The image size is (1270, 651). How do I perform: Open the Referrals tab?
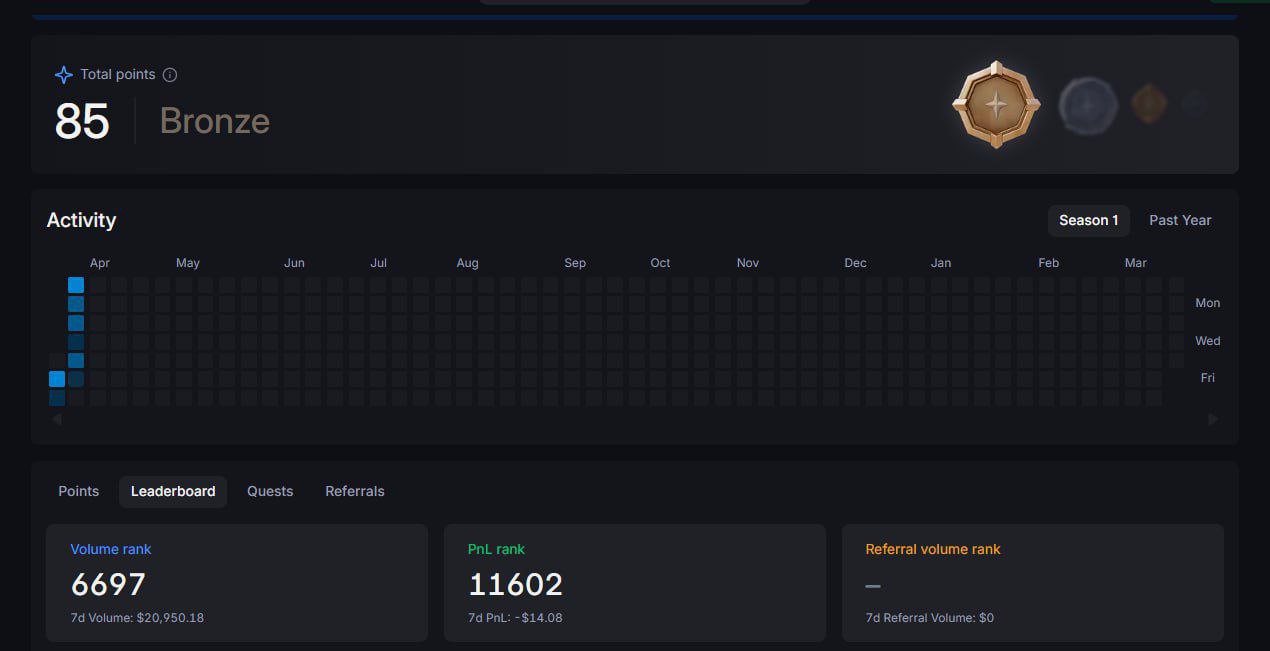pos(355,491)
